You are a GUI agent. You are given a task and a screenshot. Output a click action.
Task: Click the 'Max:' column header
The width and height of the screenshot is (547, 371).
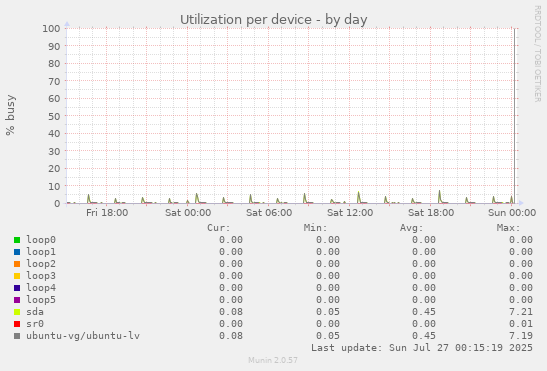[509, 228]
